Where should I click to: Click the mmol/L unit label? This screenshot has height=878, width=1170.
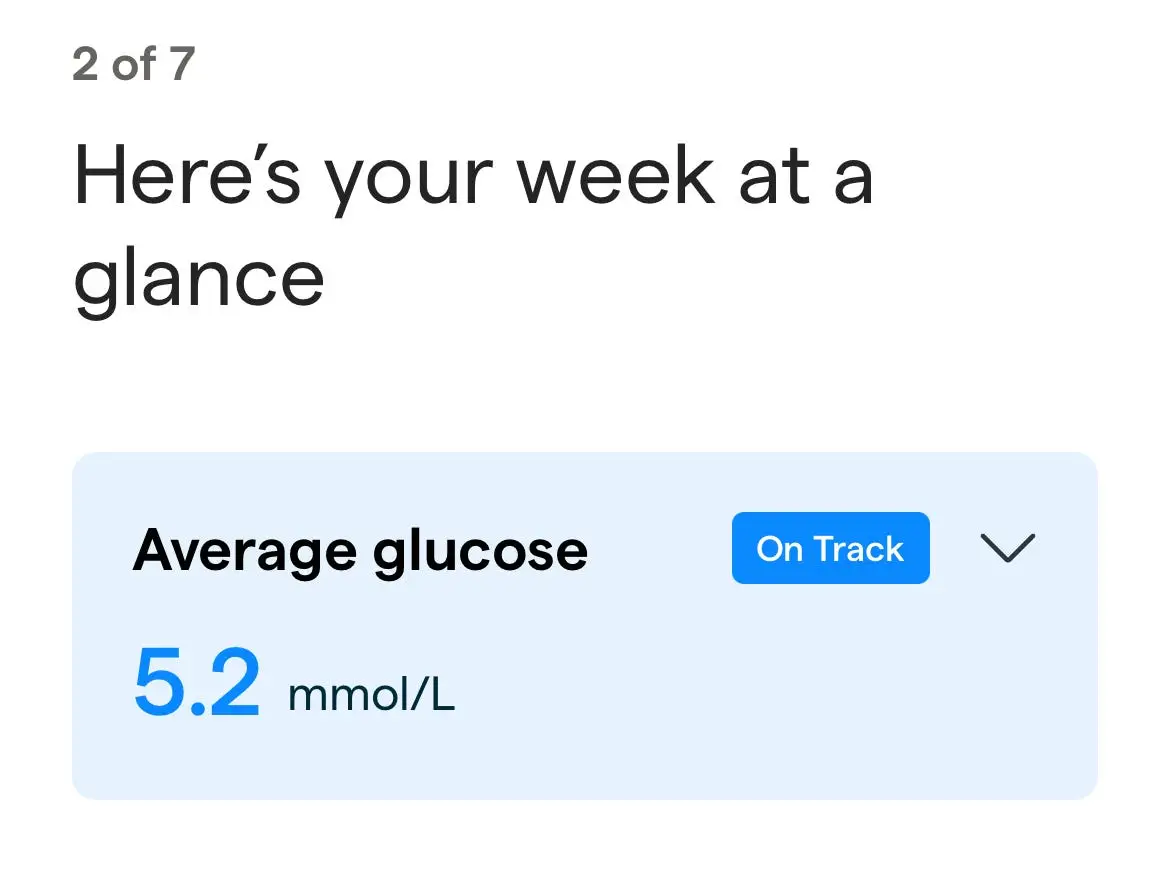[x=371, y=694]
